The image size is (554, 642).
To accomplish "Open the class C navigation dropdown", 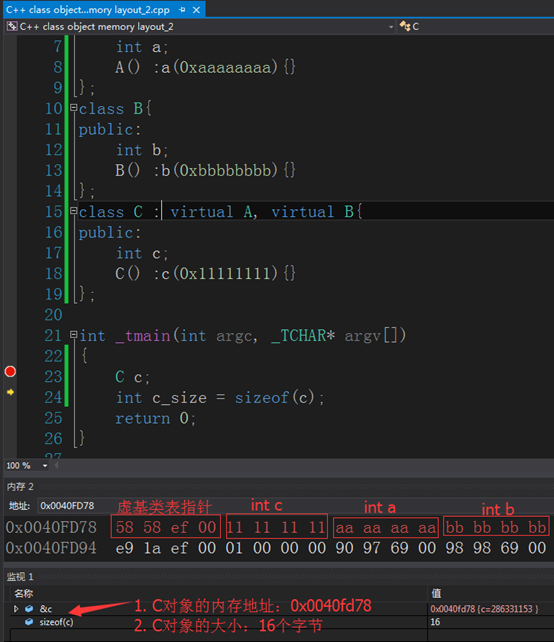I will [x=475, y=27].
